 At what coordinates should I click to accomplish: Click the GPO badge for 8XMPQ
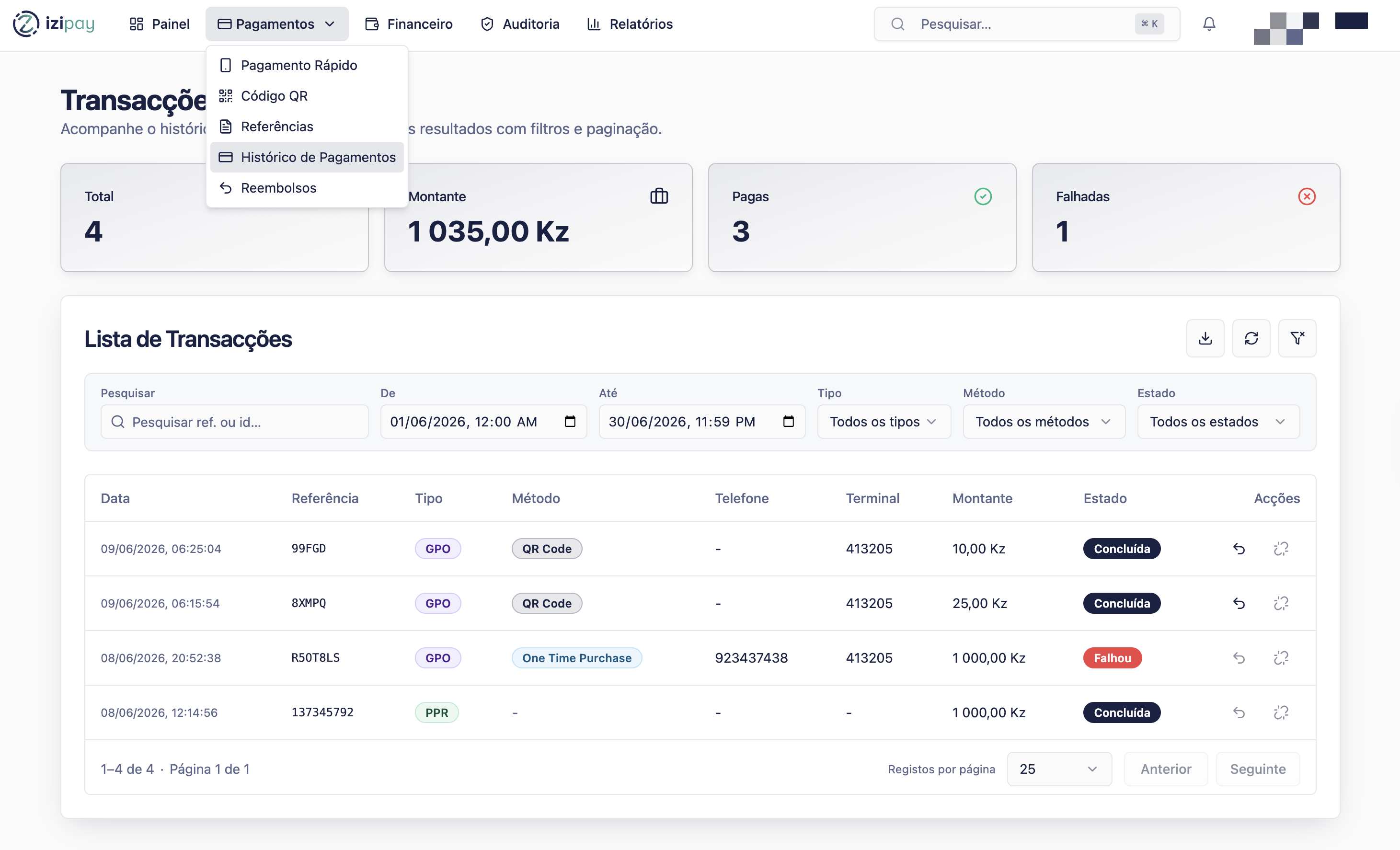point(437,603)
